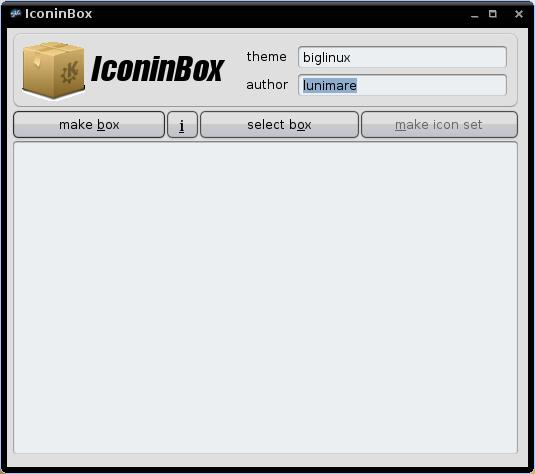Screen dimensions: 535x474
Task: Click the "make box" button
Action: pyautogui.click(x=89, y=125)
